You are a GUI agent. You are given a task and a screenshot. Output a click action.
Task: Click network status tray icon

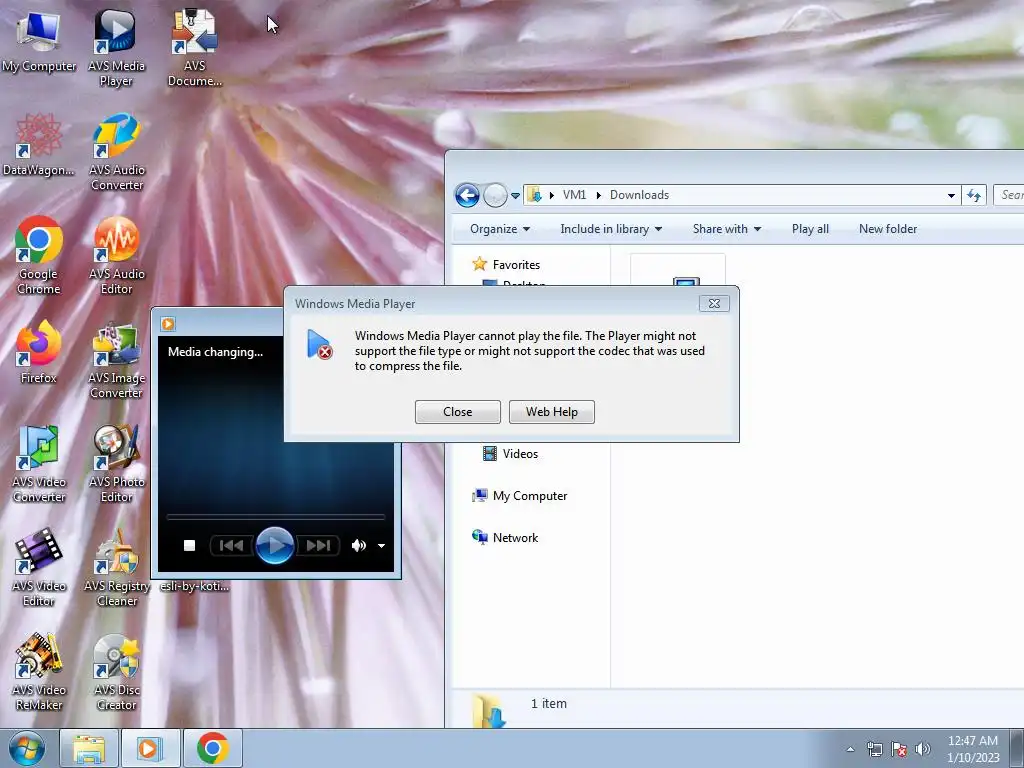tap(874, 749)
